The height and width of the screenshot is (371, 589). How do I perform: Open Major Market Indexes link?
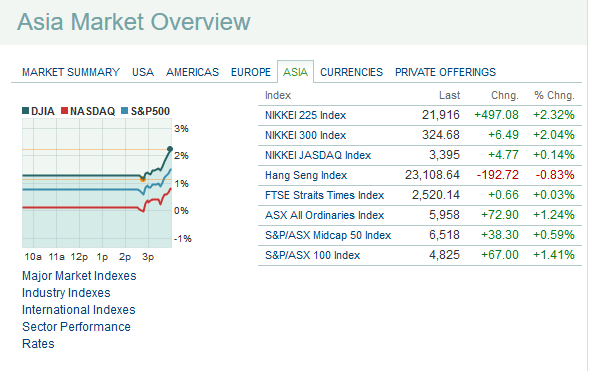(79, 276)
